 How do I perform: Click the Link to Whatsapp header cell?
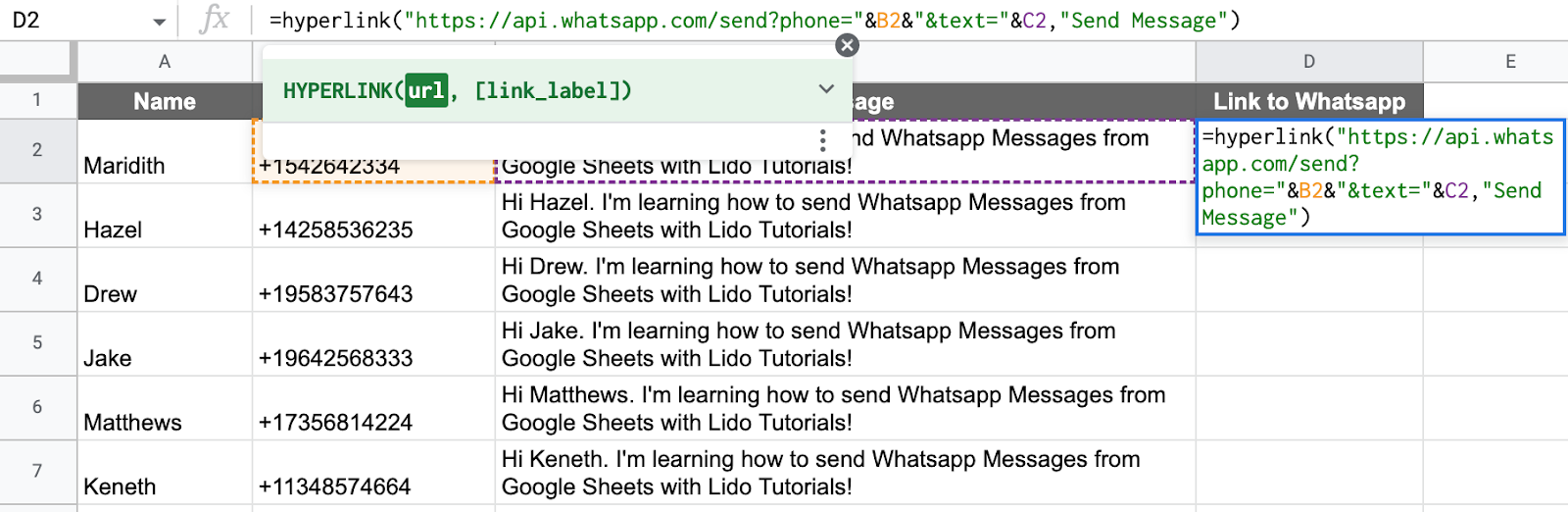click(x=1308, y=101)
